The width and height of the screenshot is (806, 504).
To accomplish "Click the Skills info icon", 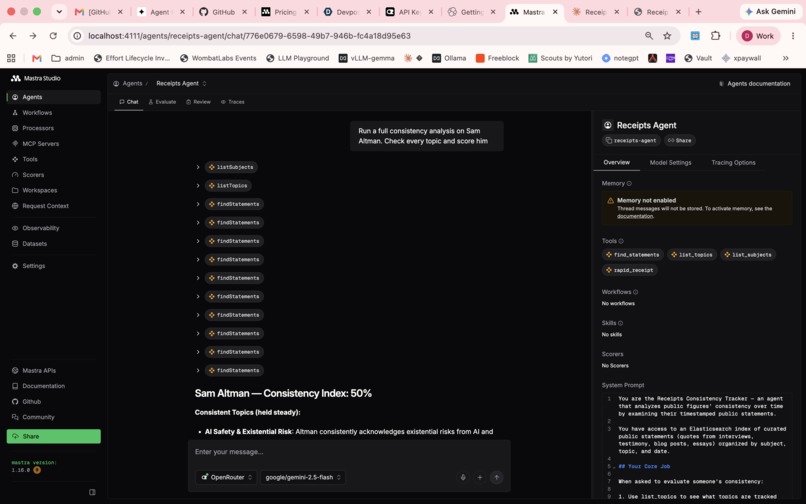I will coord(620,323).
